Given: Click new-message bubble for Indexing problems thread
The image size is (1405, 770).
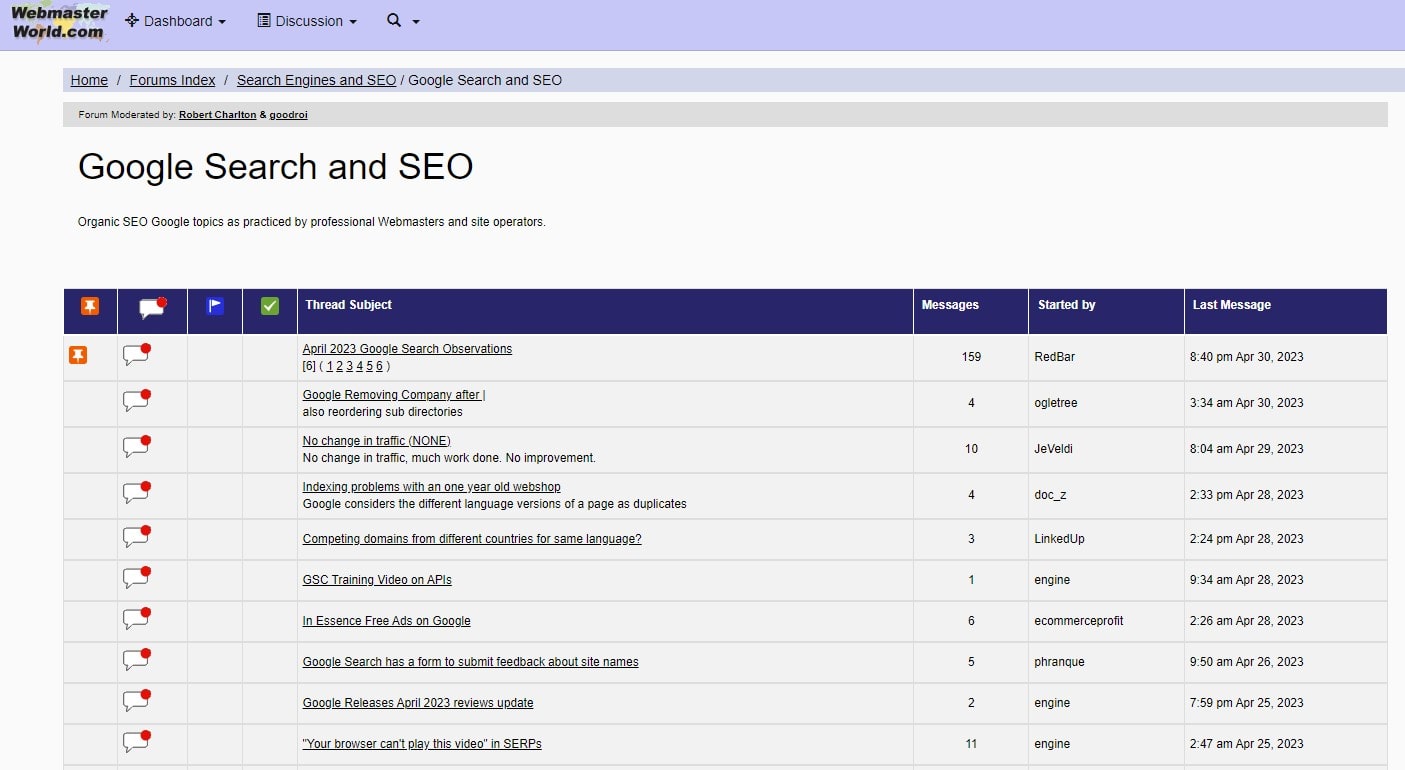Looking at the screenshot, I should [x=137, y=493].
